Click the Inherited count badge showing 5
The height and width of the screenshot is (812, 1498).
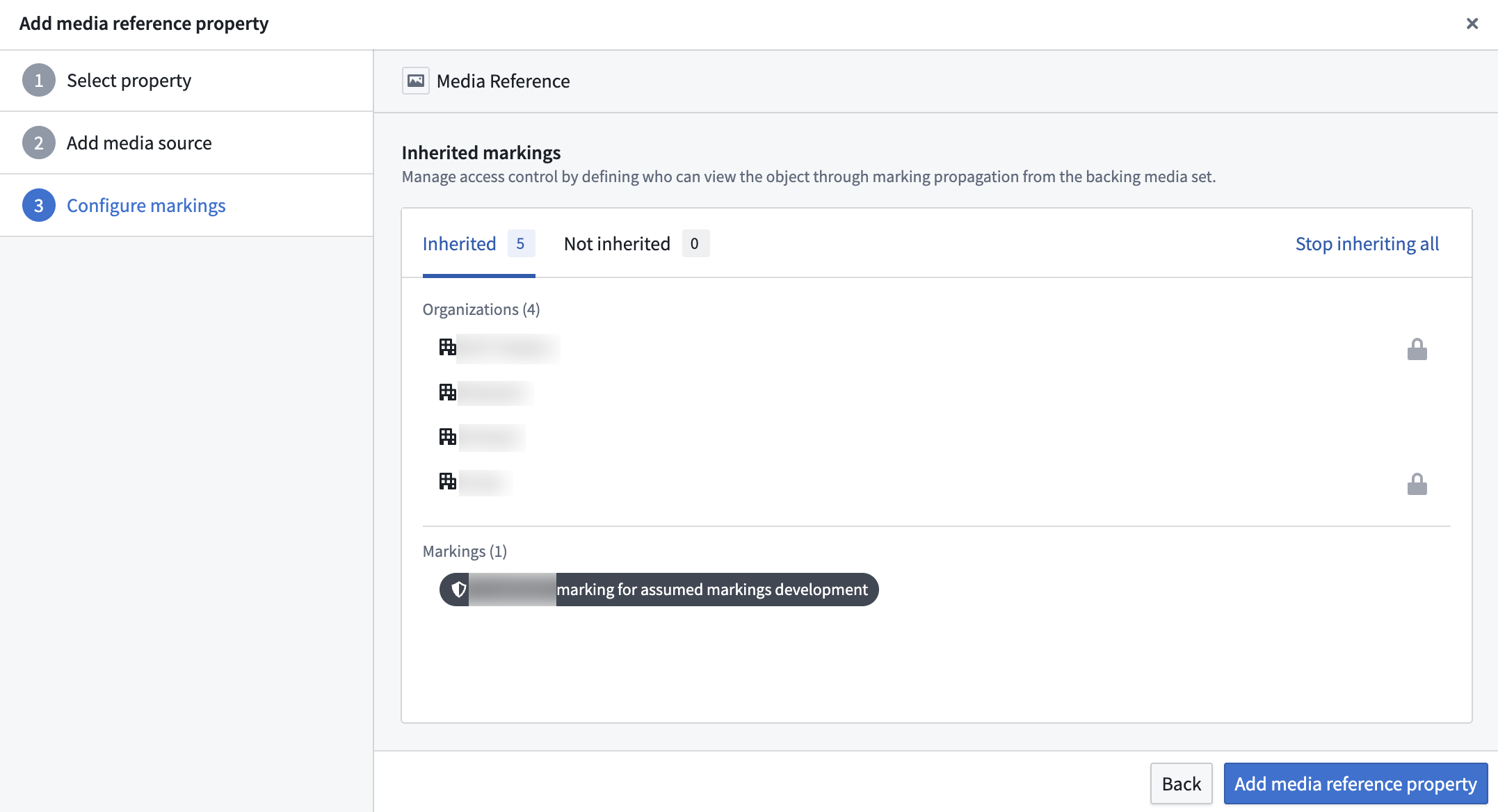[520, 244]
